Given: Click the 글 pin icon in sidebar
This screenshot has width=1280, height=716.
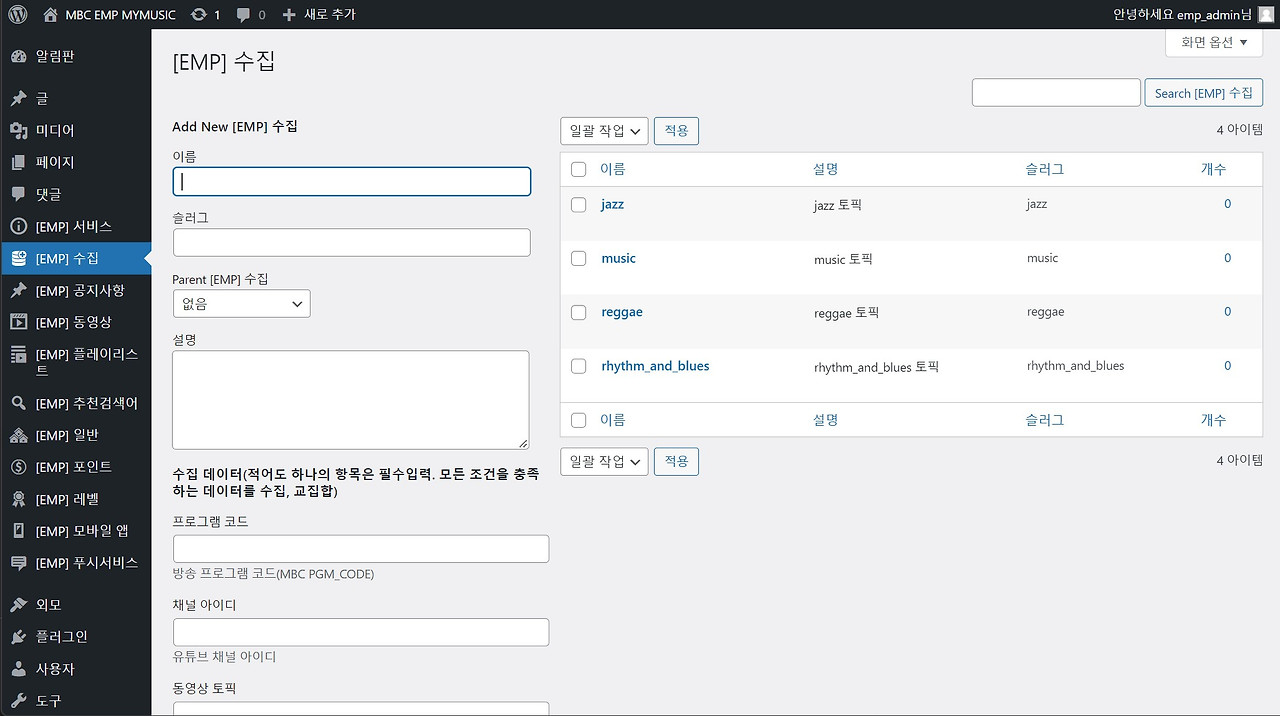Looking at the screenshot, I should (x=18, y=99).
